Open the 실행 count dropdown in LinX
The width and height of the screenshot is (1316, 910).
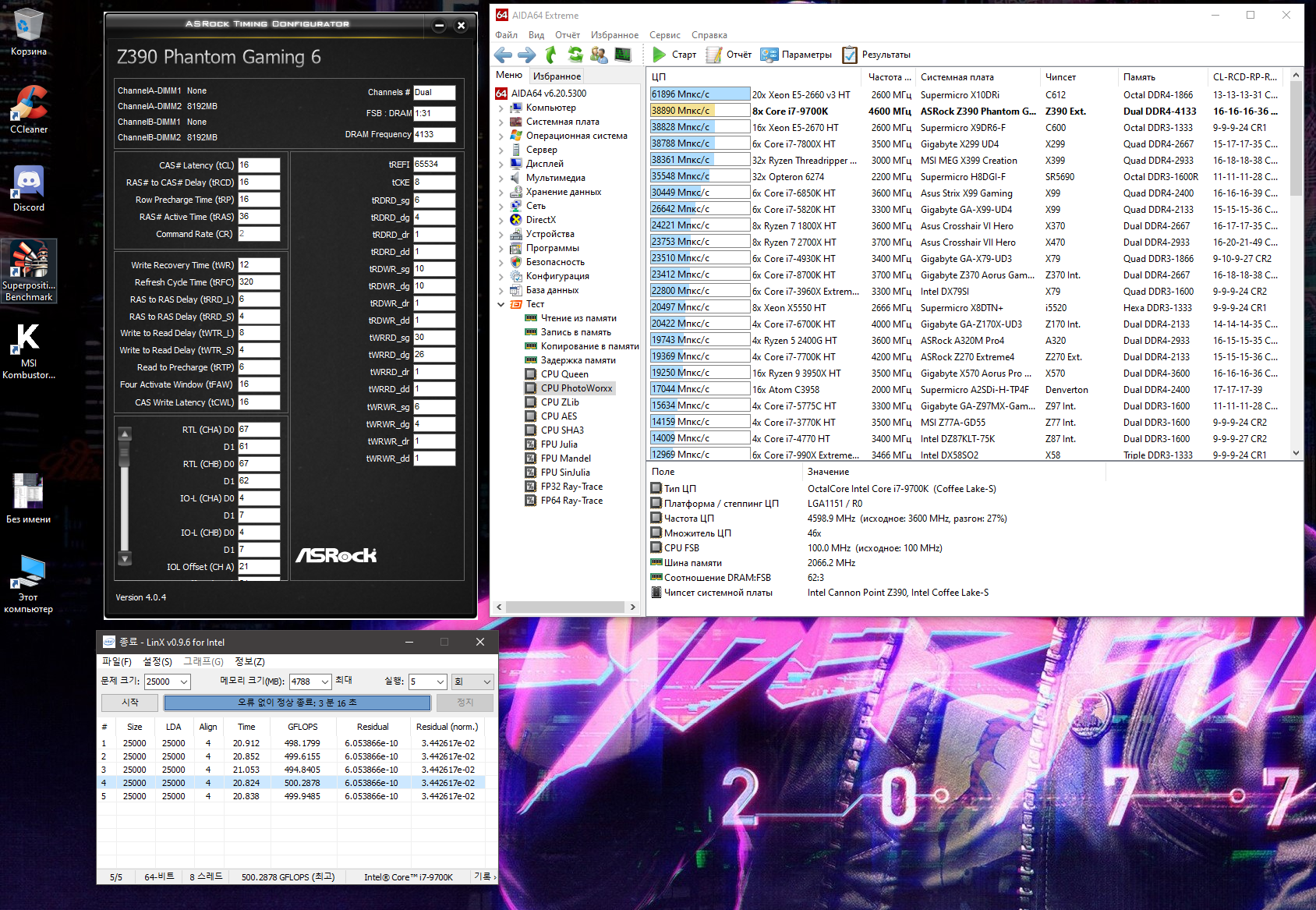[440, 682]
